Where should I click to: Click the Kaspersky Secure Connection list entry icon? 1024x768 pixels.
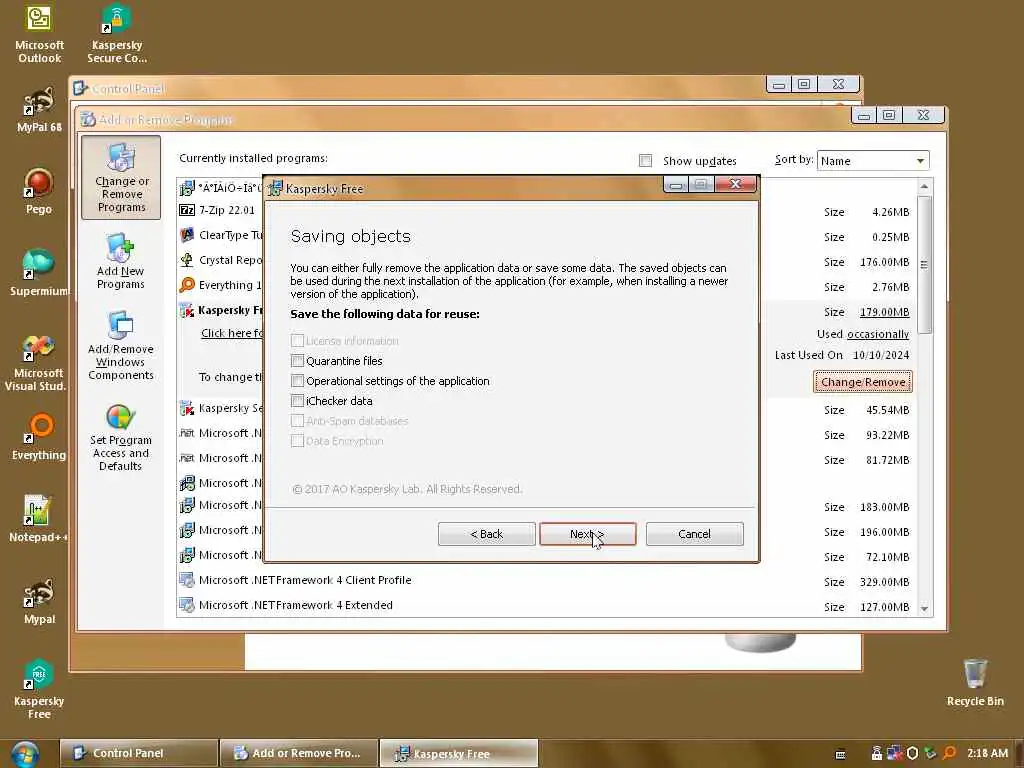tap(187, 408)
